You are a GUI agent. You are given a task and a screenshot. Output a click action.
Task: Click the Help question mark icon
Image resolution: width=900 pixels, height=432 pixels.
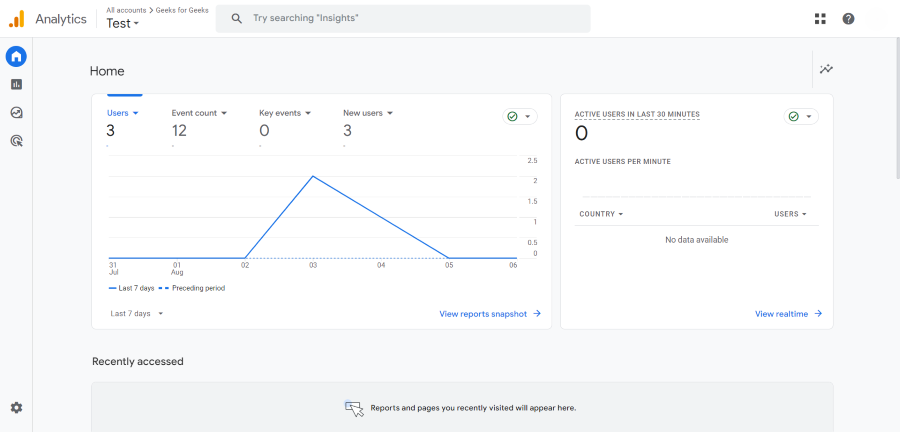coord(848,19)
